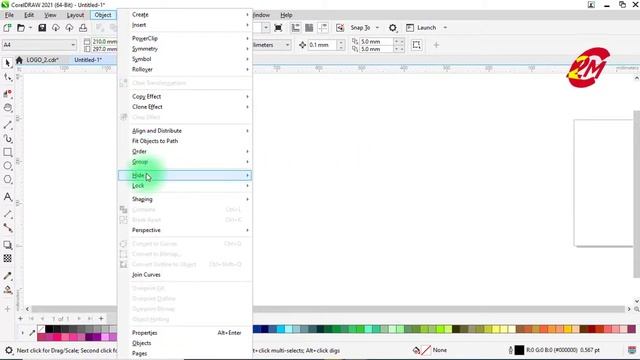Open Properties from Object menu
Image resolution: width=640 pixels, height=360 pixels.
185,333
